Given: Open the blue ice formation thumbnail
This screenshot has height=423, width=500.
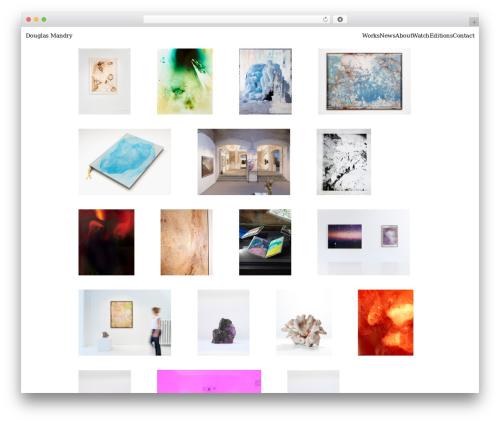Looking at the screenshot, I should pos(265,81).
